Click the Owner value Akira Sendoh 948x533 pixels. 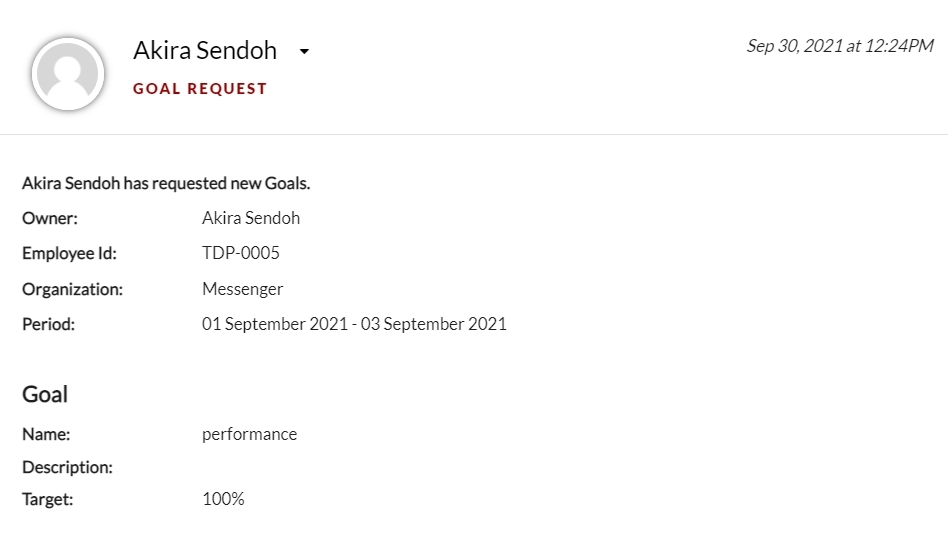pos(251,218)
